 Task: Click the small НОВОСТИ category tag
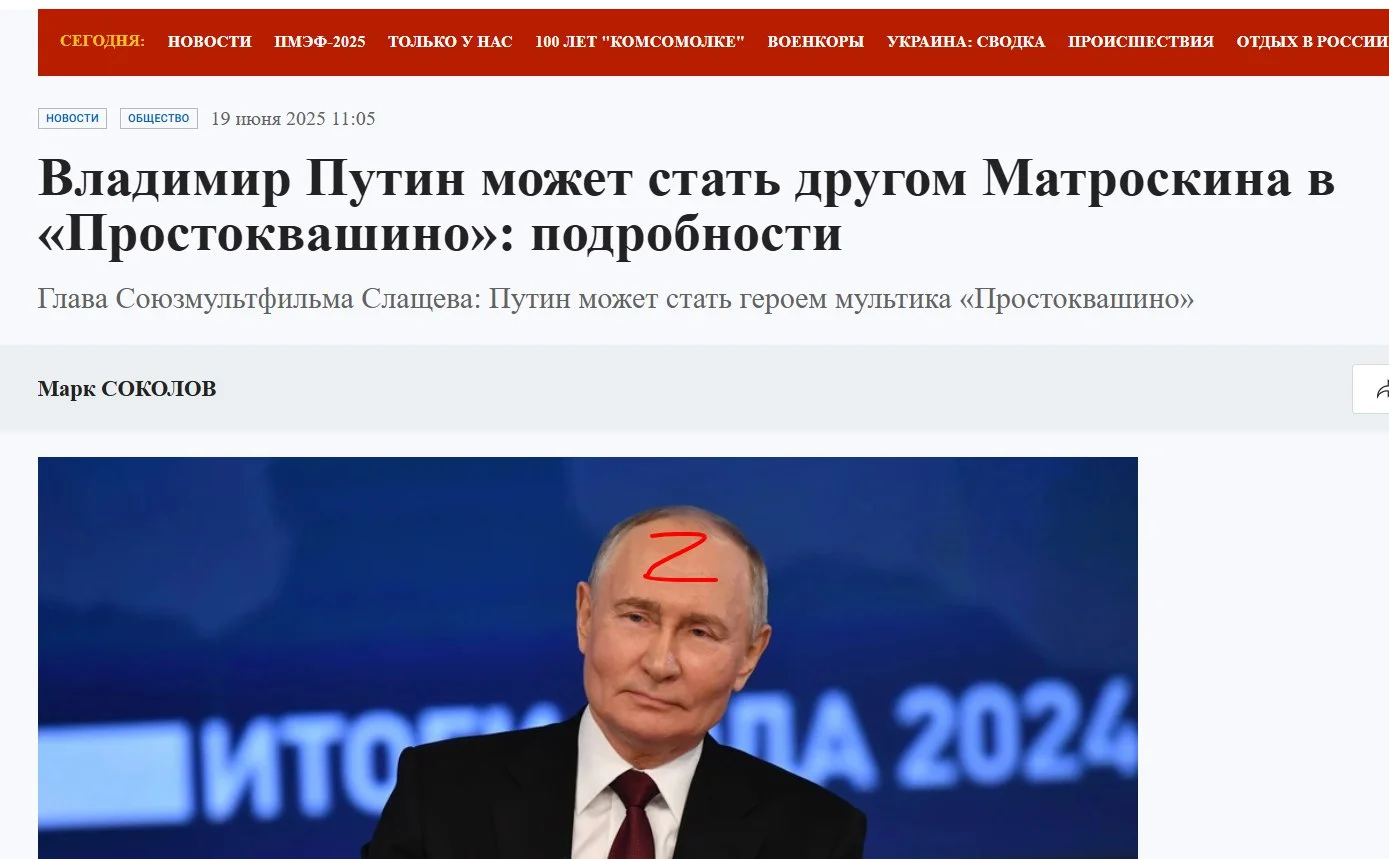point(72,118)
